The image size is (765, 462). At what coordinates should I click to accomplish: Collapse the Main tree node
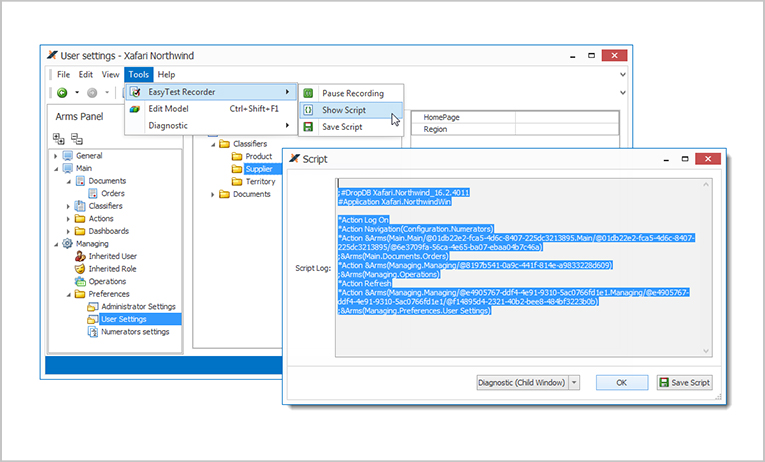56,169
